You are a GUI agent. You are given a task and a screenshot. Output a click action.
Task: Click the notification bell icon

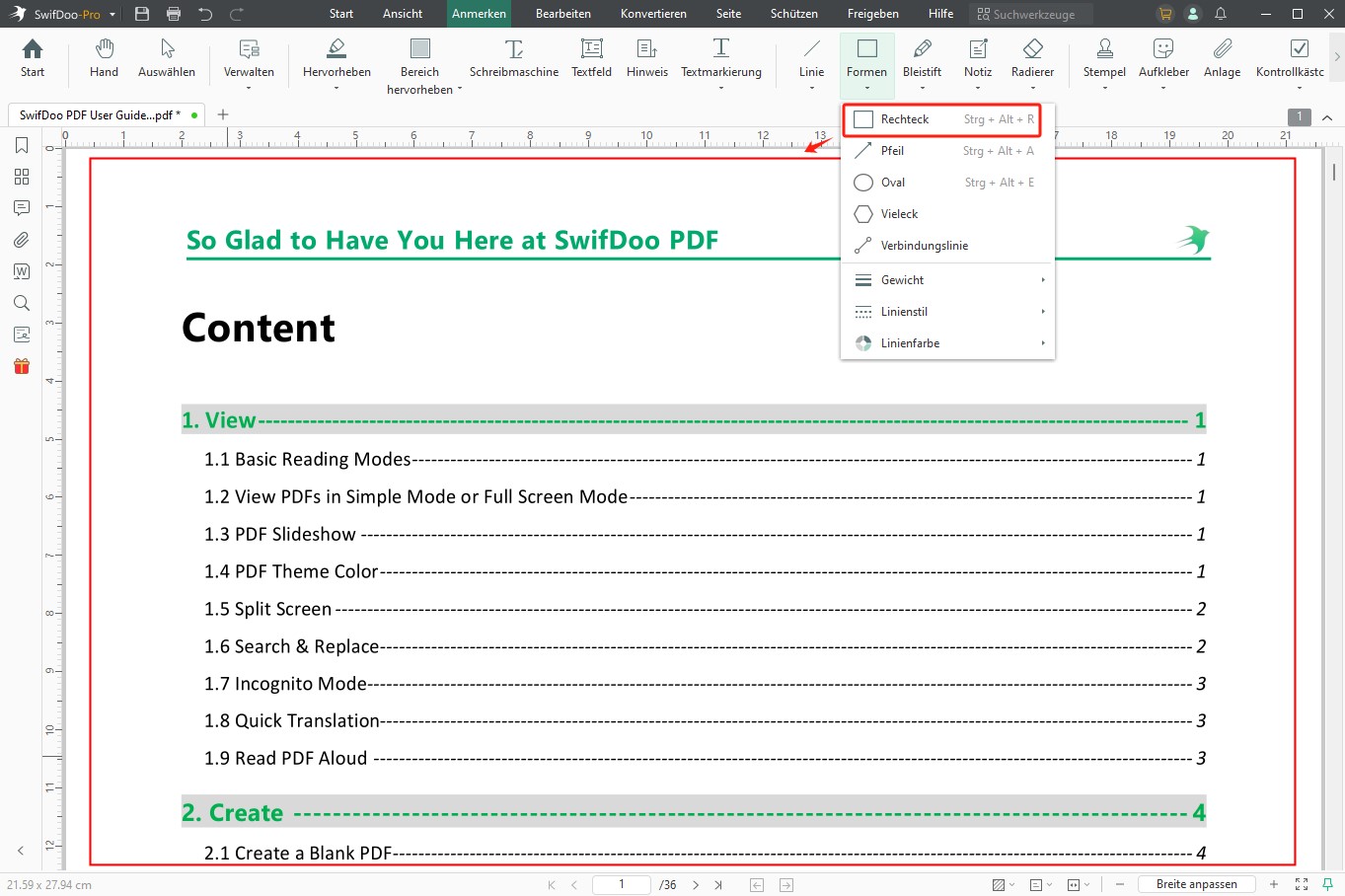(x=1221, y=14)
